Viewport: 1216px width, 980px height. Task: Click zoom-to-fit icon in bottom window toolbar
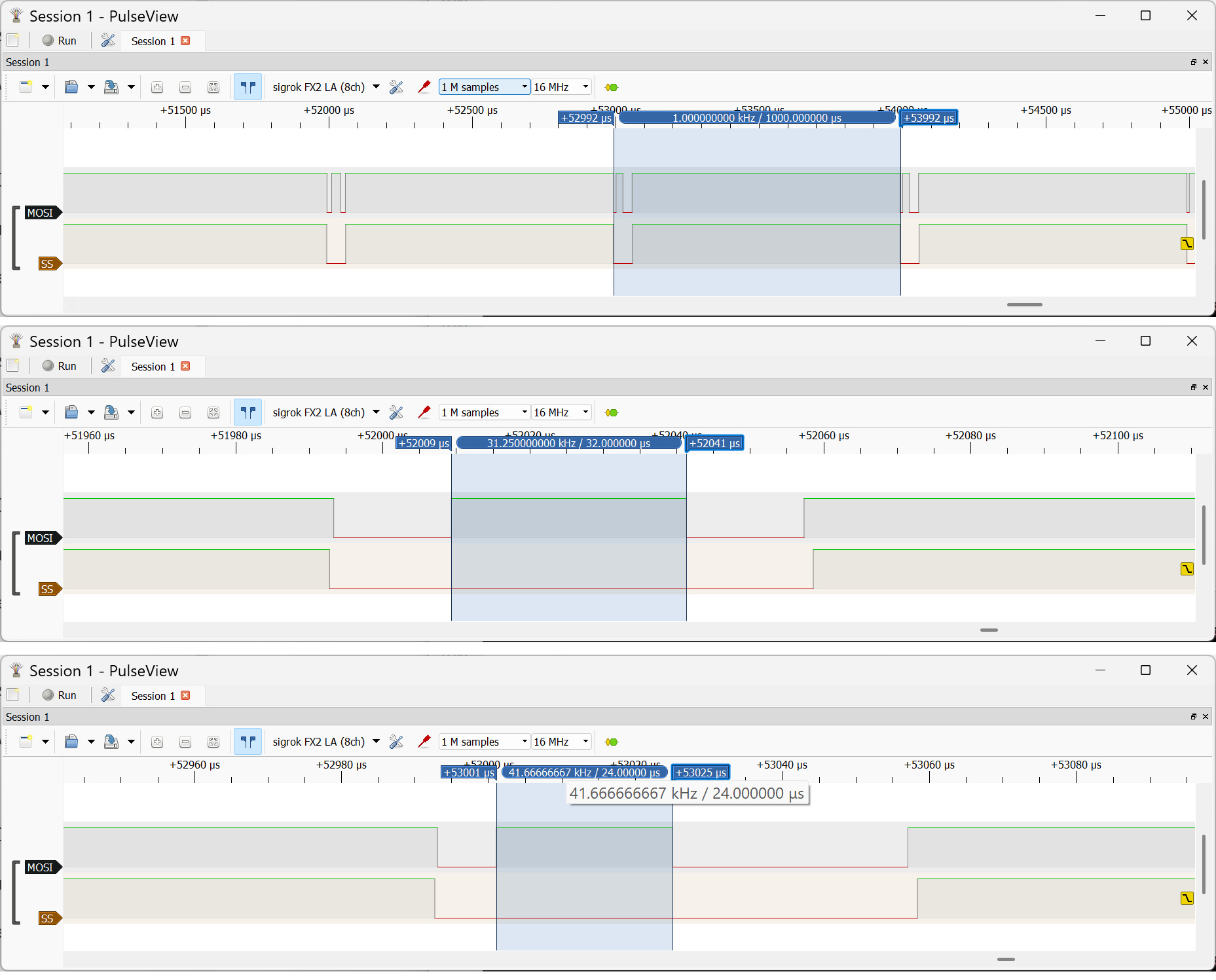coord(213,742)
